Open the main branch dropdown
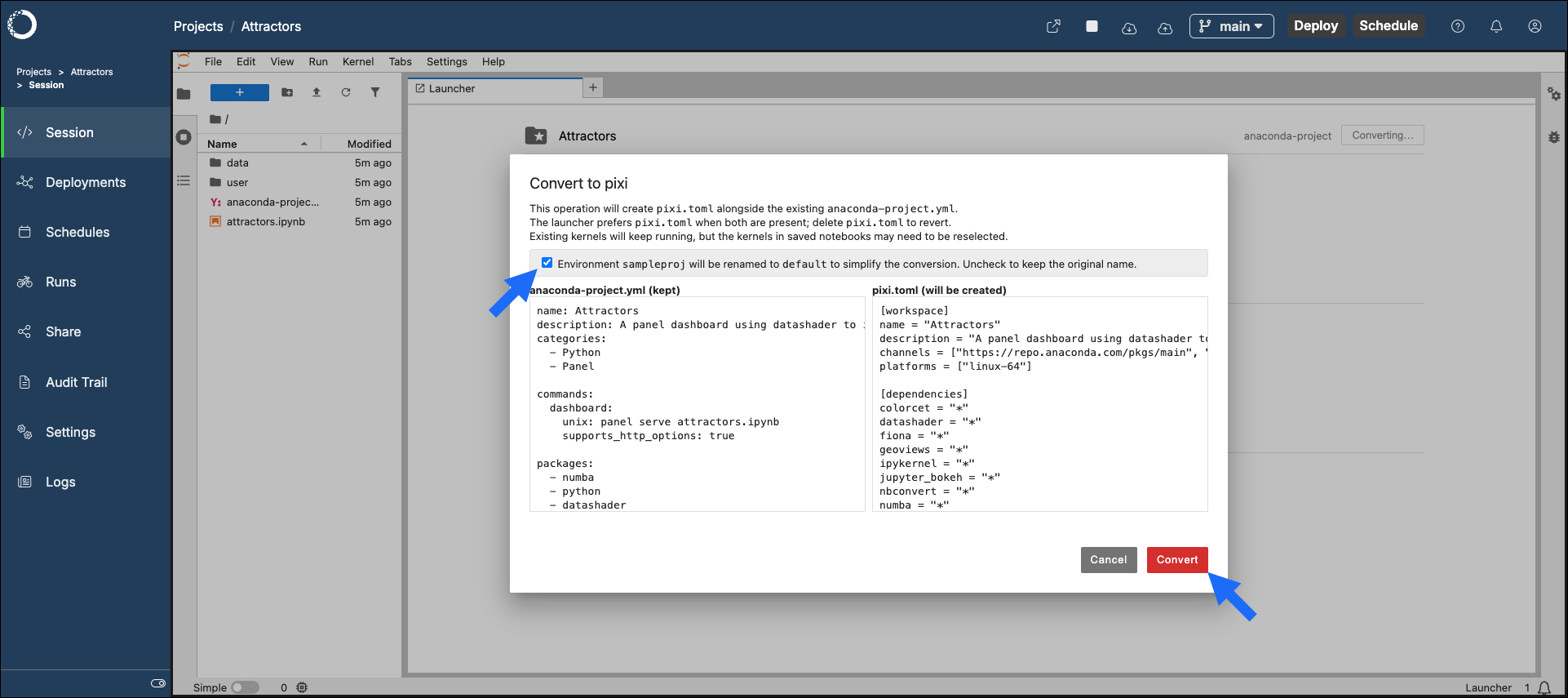The image size is (1568, 698). coord(1231,26)
